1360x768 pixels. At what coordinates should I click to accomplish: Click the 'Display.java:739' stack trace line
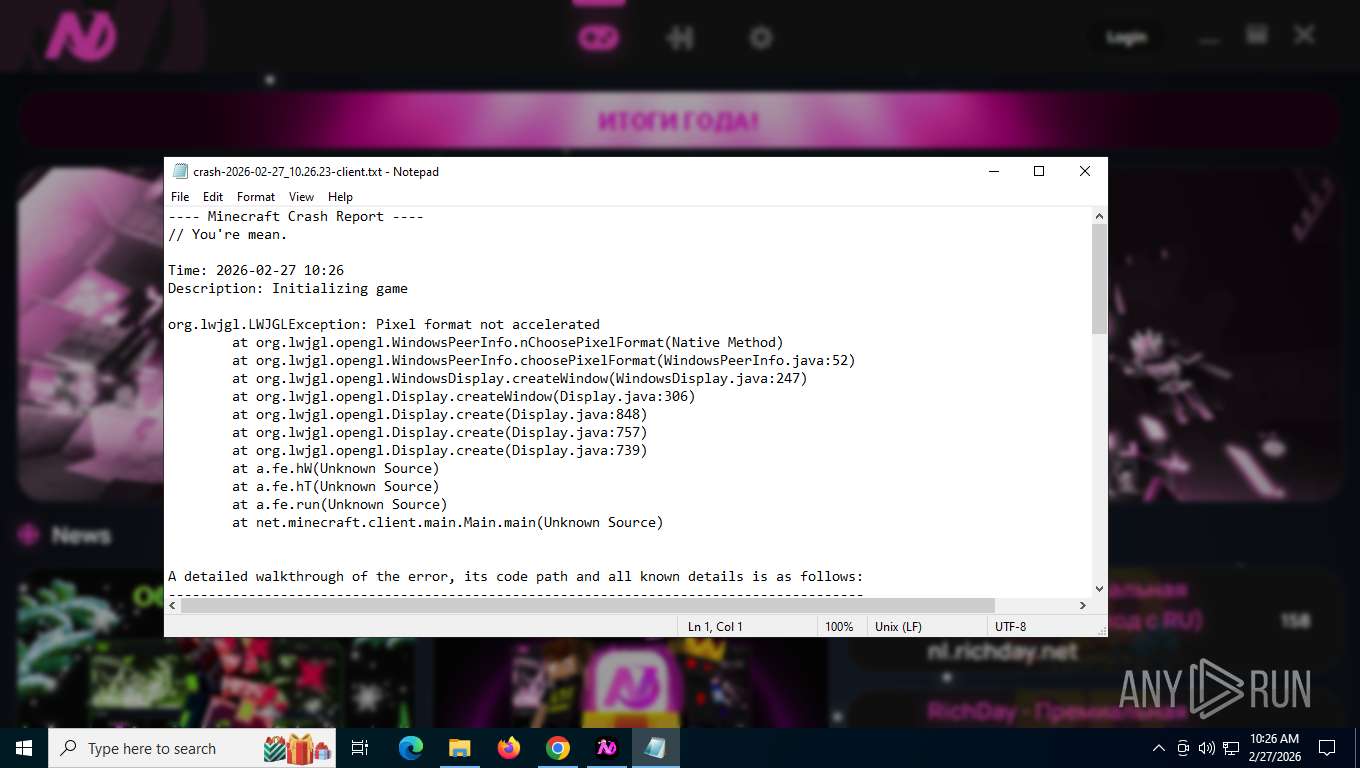[x=440, y=450]
